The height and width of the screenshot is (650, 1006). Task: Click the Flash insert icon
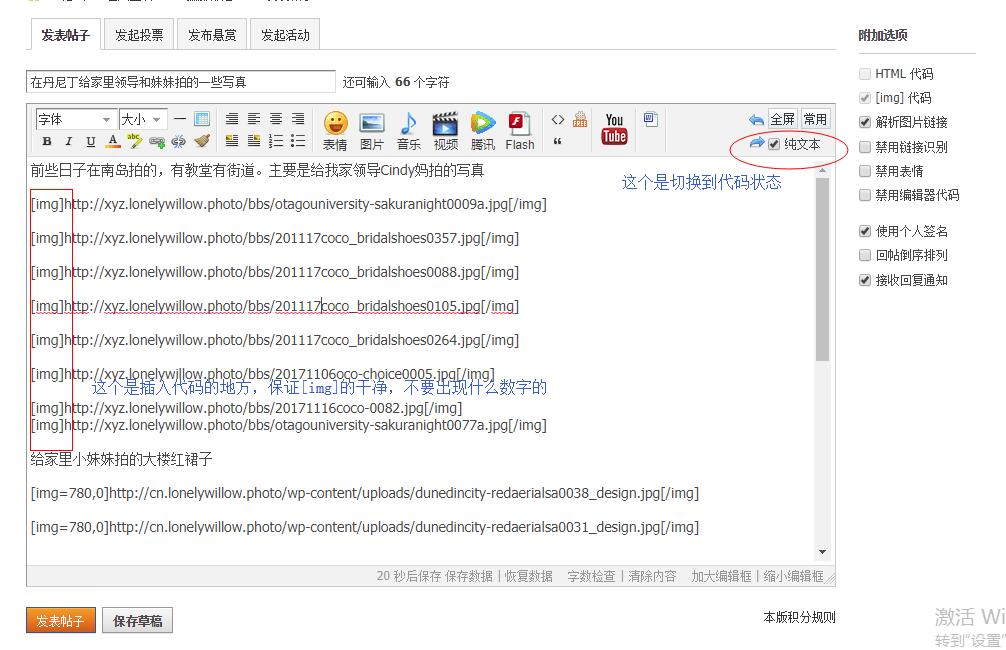(x=519, y=130)
